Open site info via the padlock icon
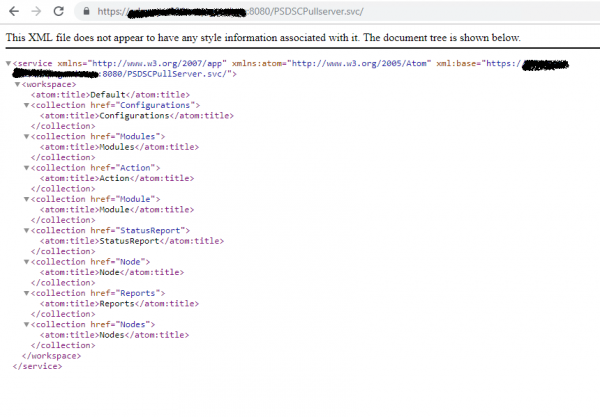The width and height of the screenshot is (600, 417). coord(88,12)
